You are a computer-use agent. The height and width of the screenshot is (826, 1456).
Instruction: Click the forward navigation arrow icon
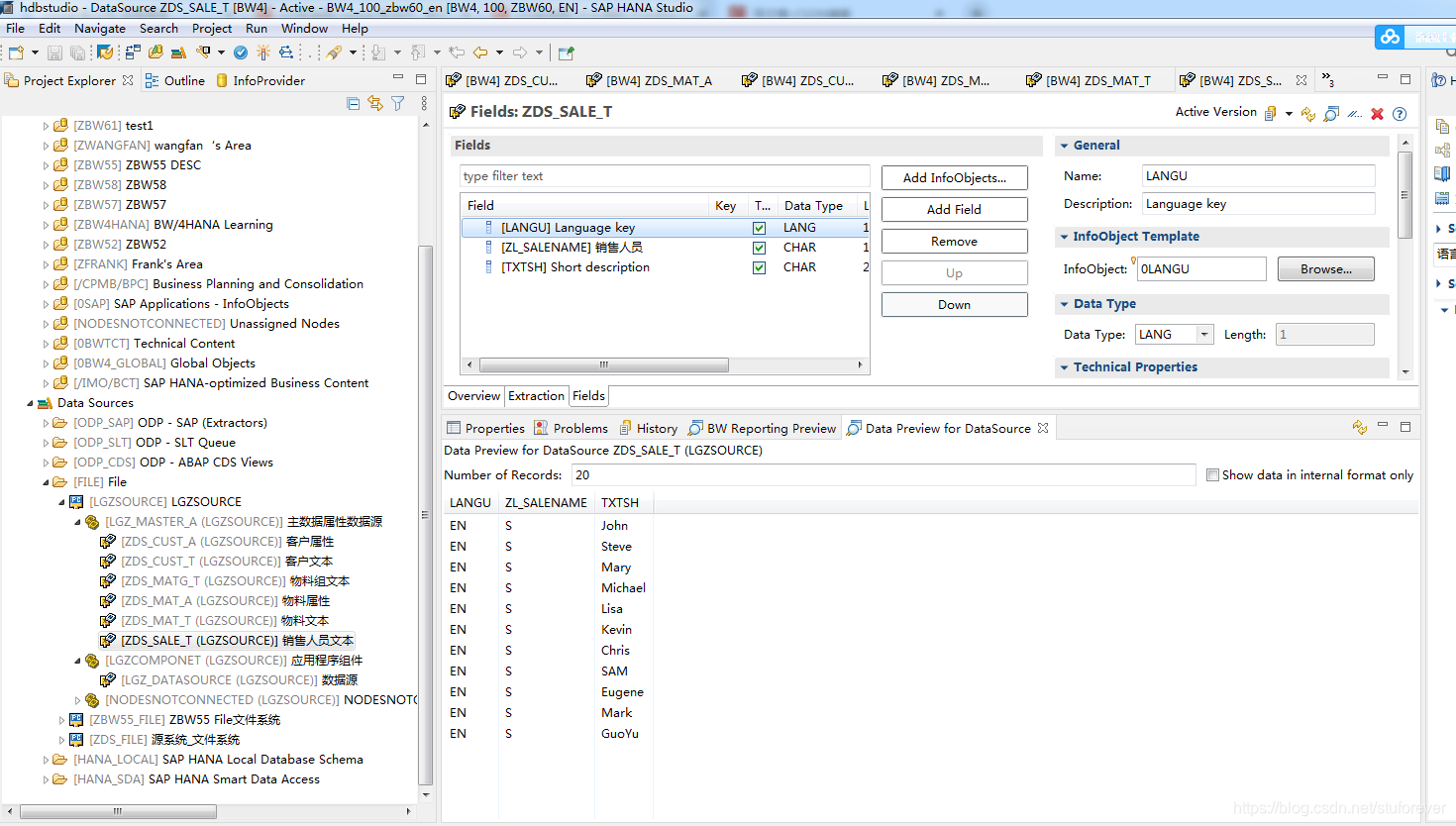pyautogui.click(x=520, y=52)
